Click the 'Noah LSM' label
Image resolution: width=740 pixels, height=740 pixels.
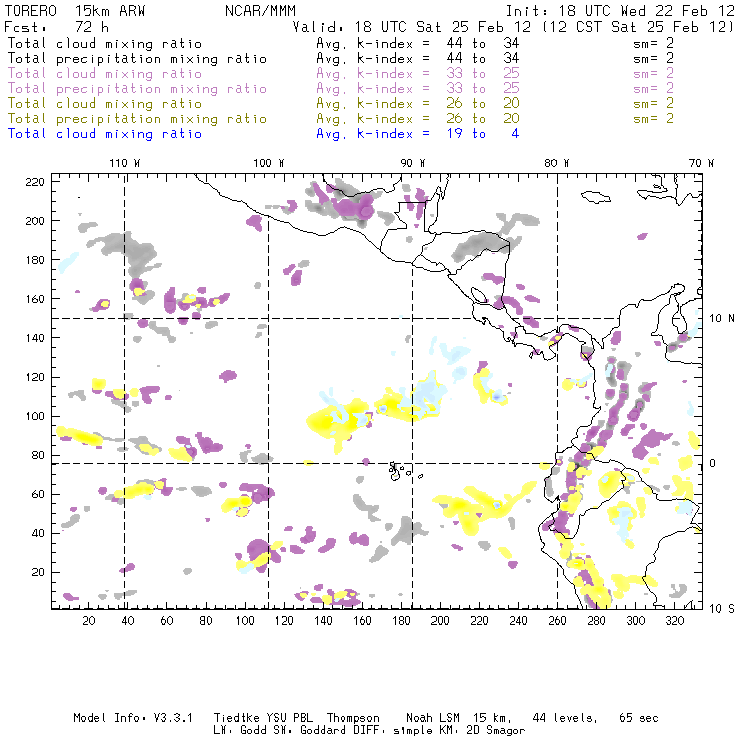(433, 718)
